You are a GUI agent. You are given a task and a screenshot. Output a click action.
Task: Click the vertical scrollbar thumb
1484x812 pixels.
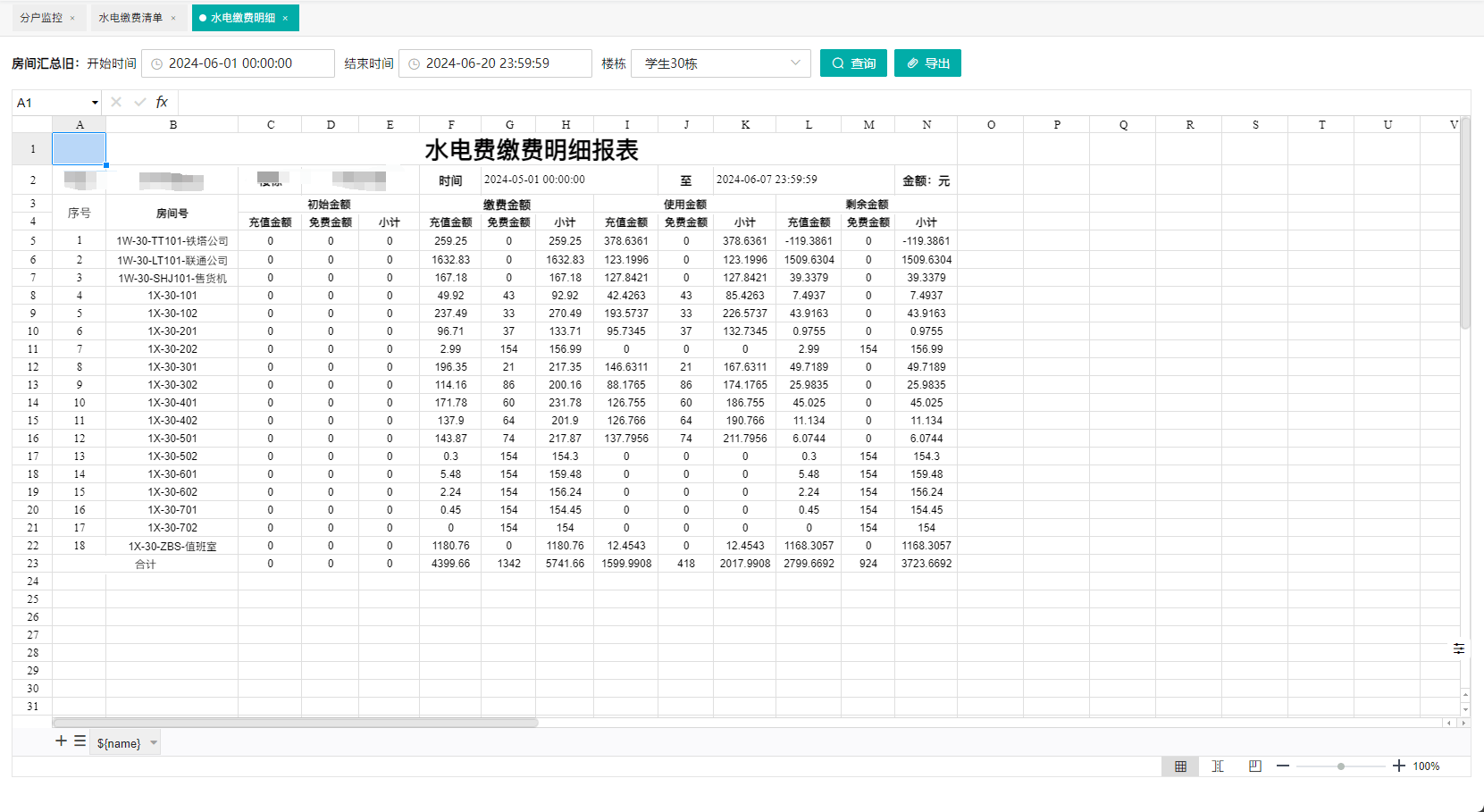click(1465, 223)
